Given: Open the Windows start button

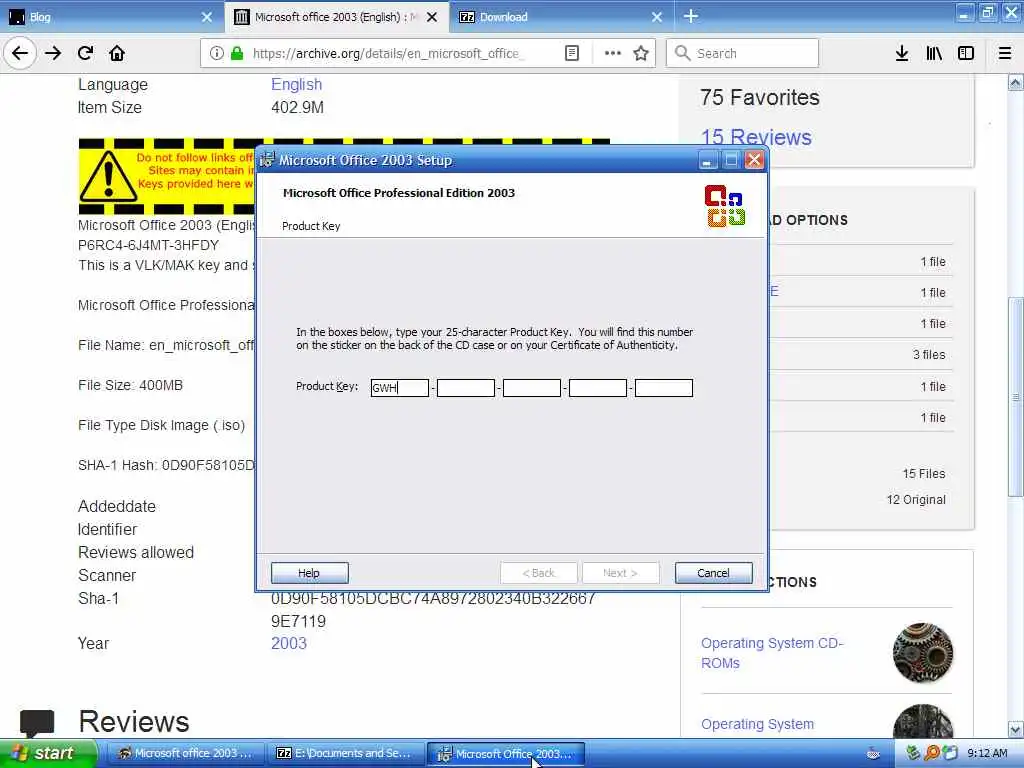Looking at the screenshot, I should pos(48,753).
